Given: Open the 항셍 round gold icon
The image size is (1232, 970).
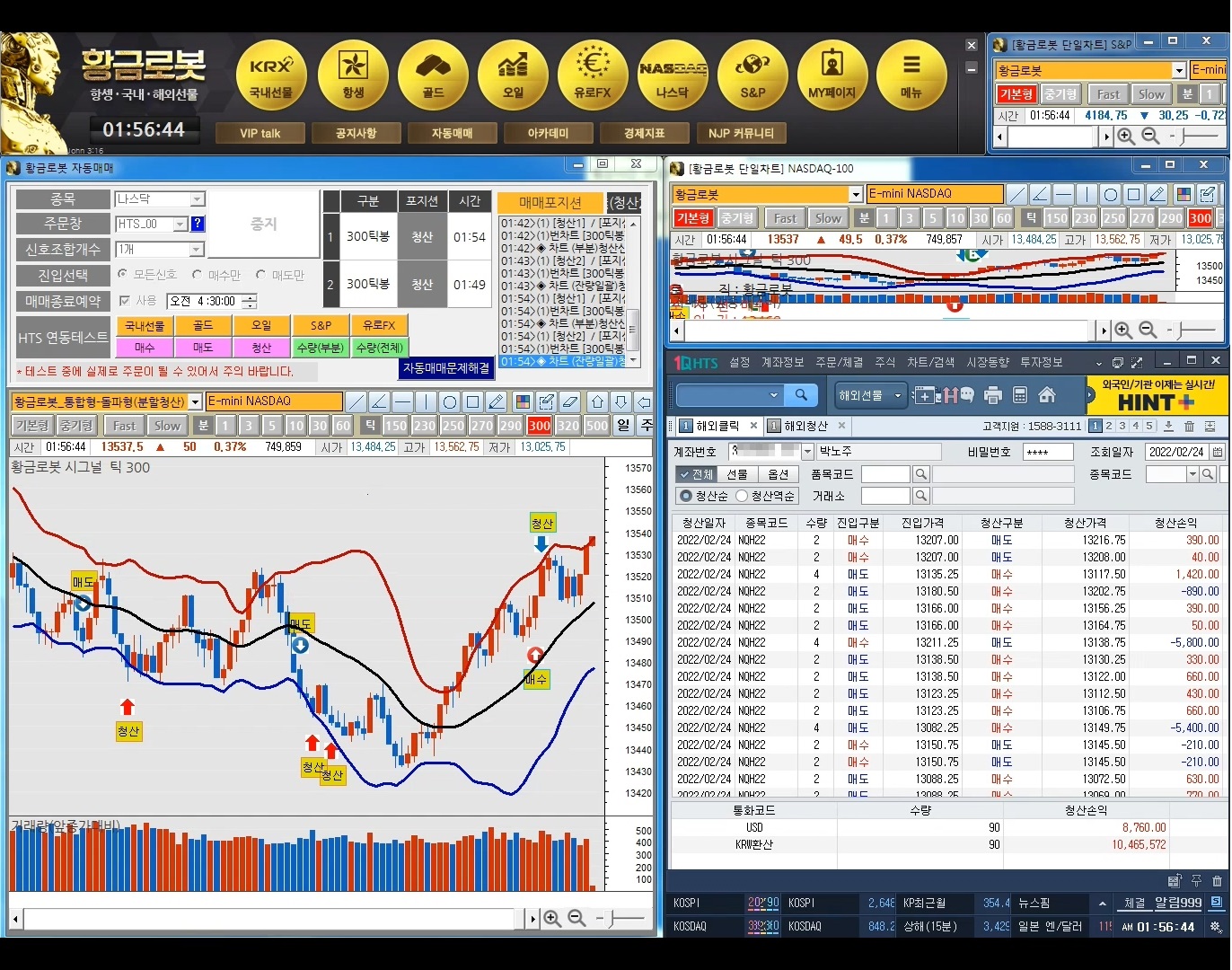Looking at the screenshot, I should [x=353, y=75].
